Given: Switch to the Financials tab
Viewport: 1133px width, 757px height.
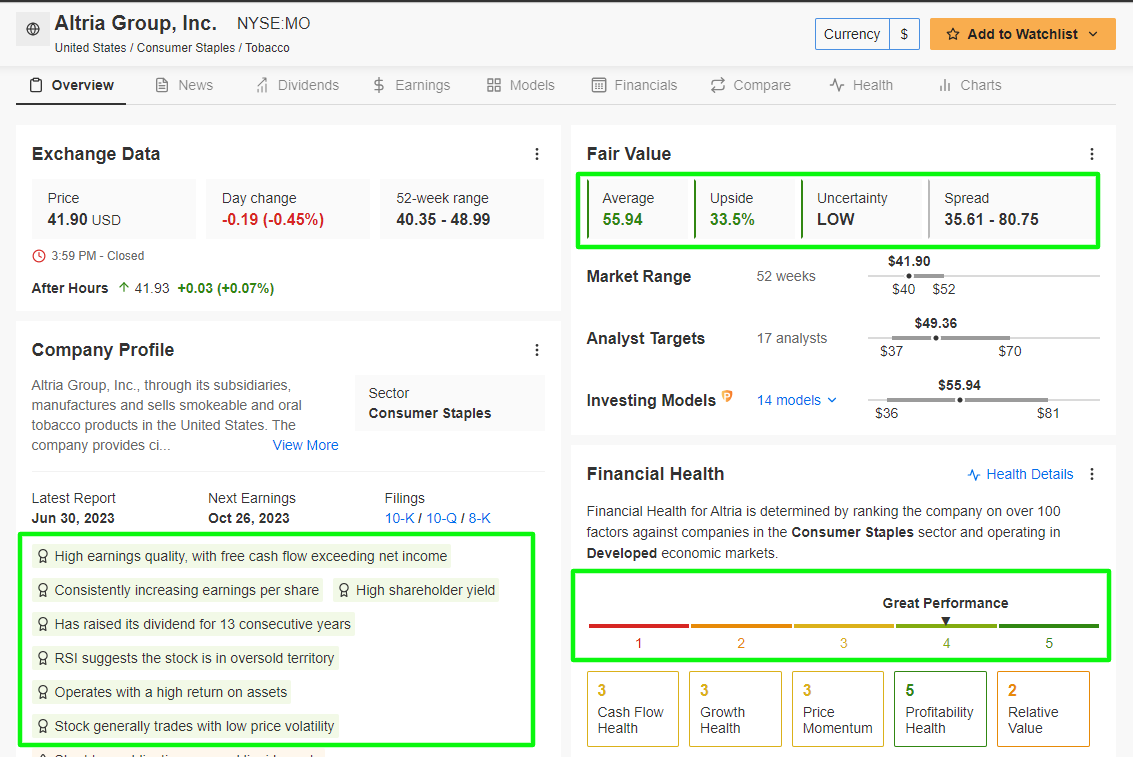Looking at the screenshot, I should coord(634,85).
